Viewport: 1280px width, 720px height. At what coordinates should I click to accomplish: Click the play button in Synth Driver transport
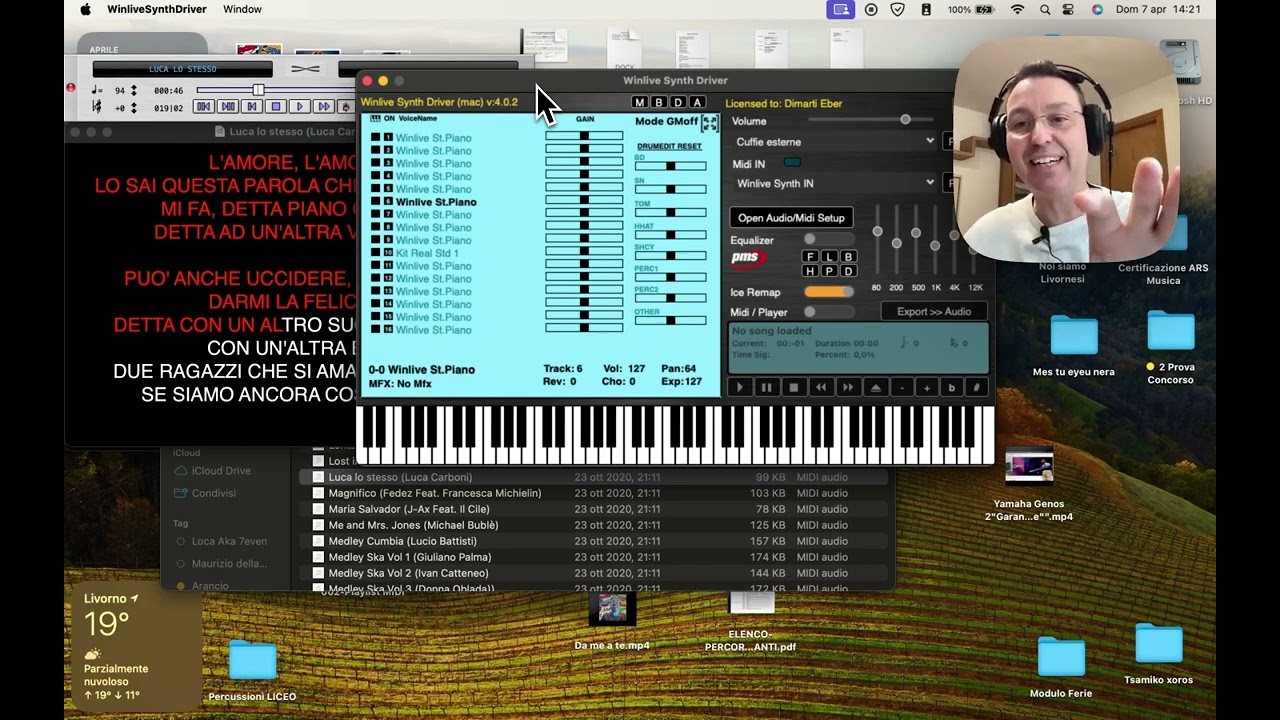pyautogui.click(x=740, y=387)
